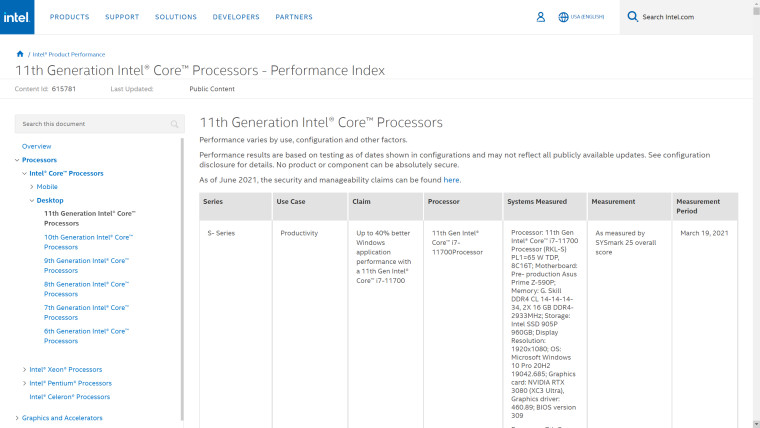The width and height of the screenshot is (760, 428).
Task: Click the Search Intel.com magnifier icon
Action: click(633, 16)
